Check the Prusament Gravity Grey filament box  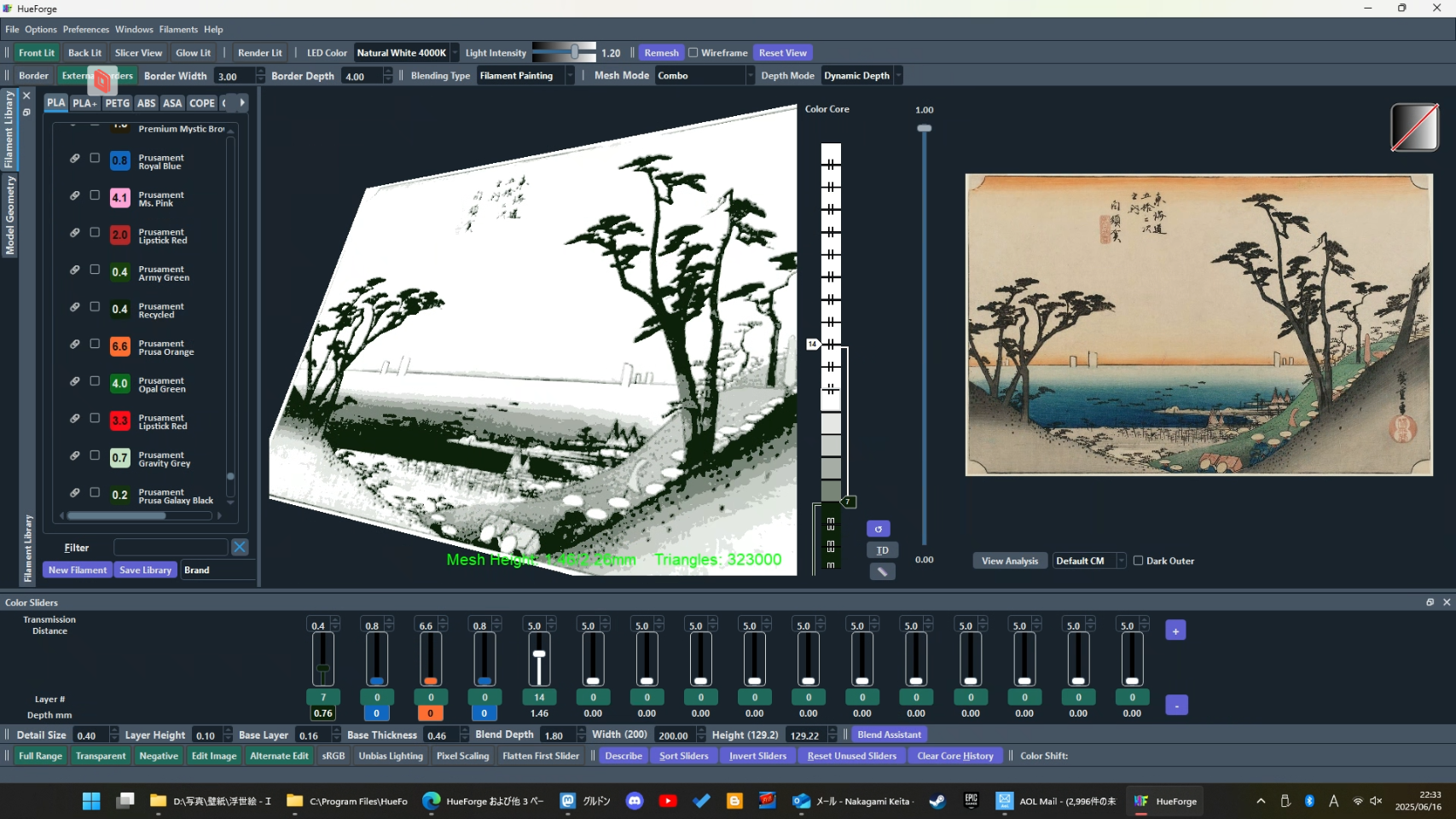[x=95, y=456]
